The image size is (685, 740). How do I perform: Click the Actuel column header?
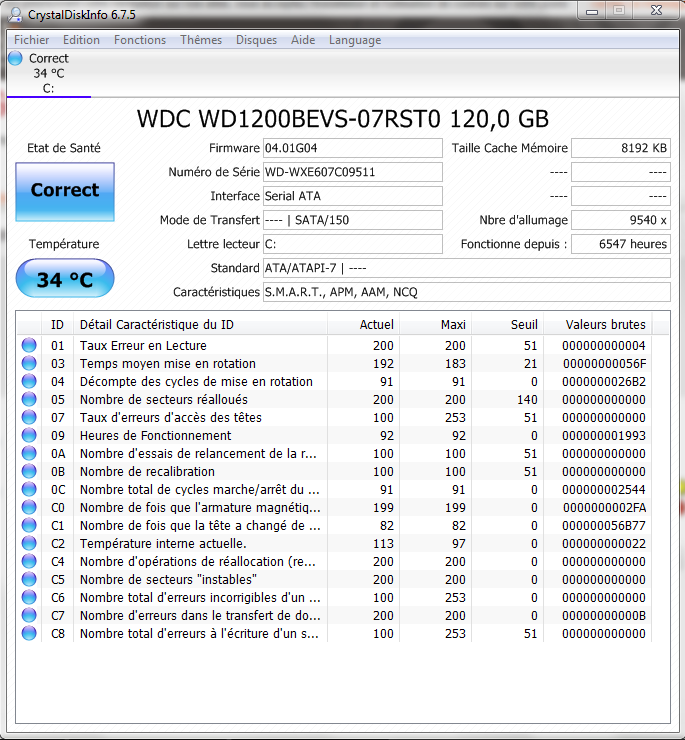click(364, 325)
